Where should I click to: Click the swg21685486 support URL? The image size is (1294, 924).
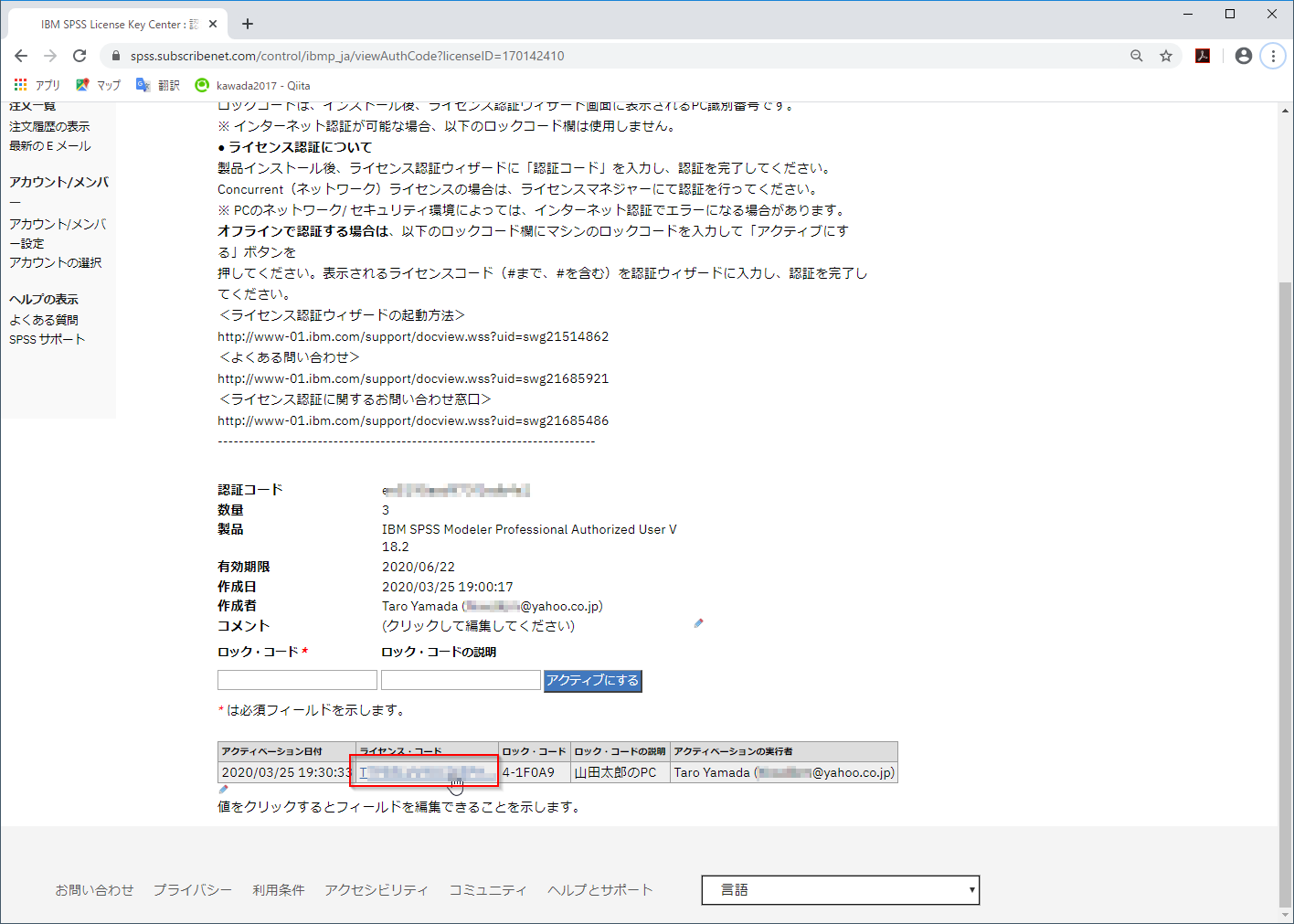pos(413,420)
